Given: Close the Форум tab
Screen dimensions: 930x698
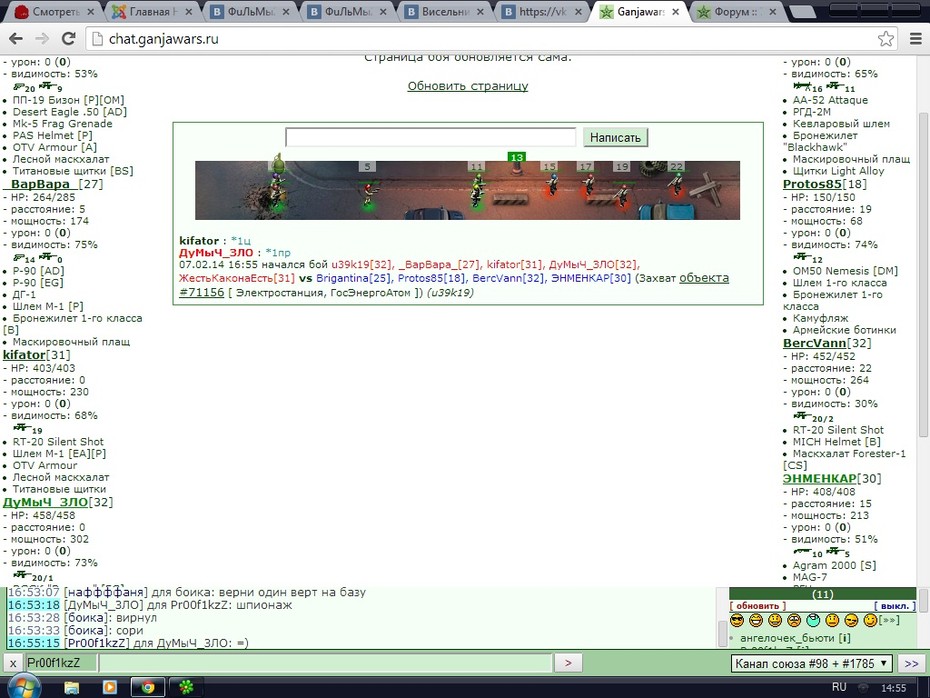Looking at the screenshot, I should tap(772, 12).
